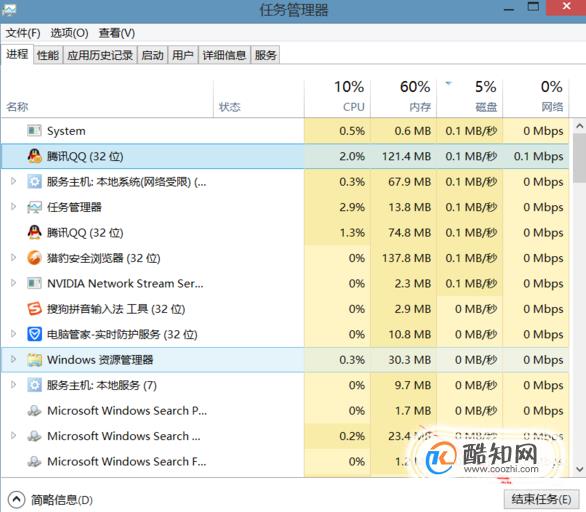586x512 pixels.
Task: Expand the Windows 资源管理器 entry
Action: click(13, 359)
